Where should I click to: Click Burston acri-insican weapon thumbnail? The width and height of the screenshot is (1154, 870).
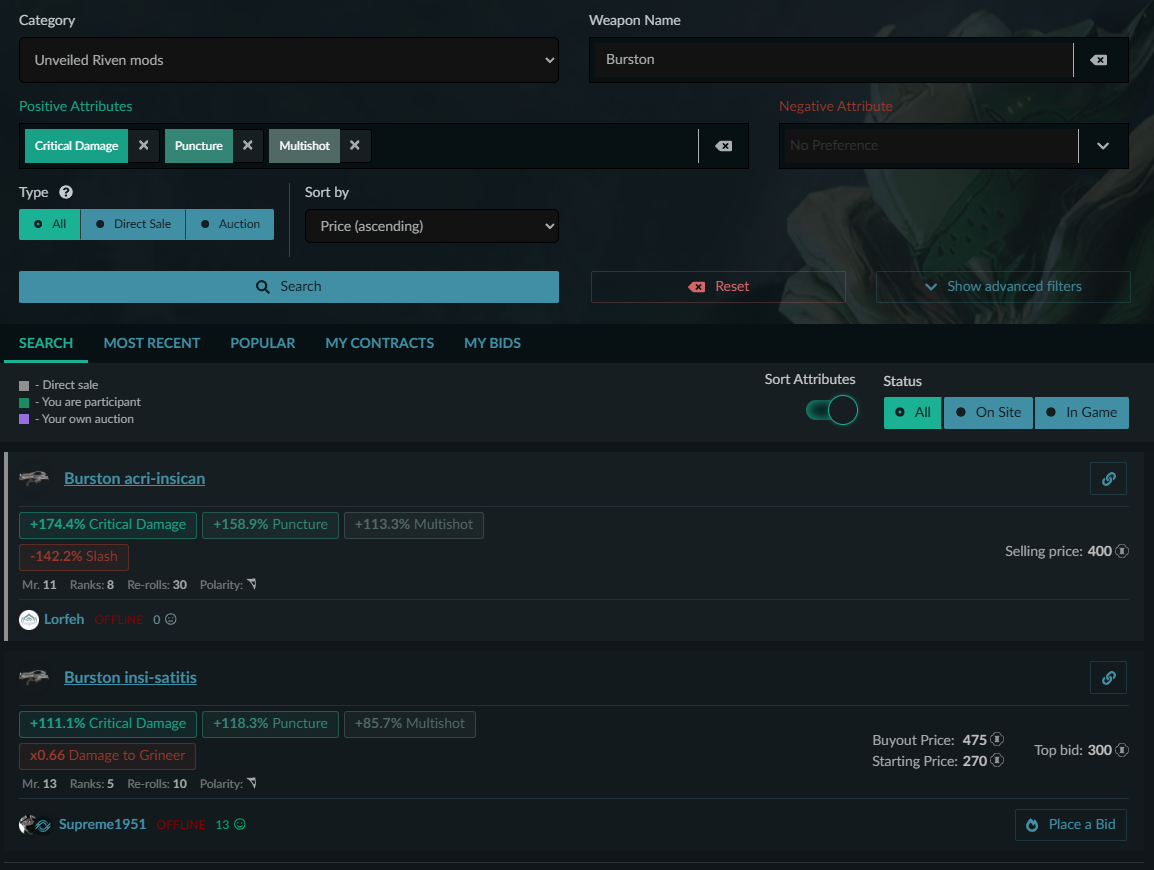(x=34, y=478)
